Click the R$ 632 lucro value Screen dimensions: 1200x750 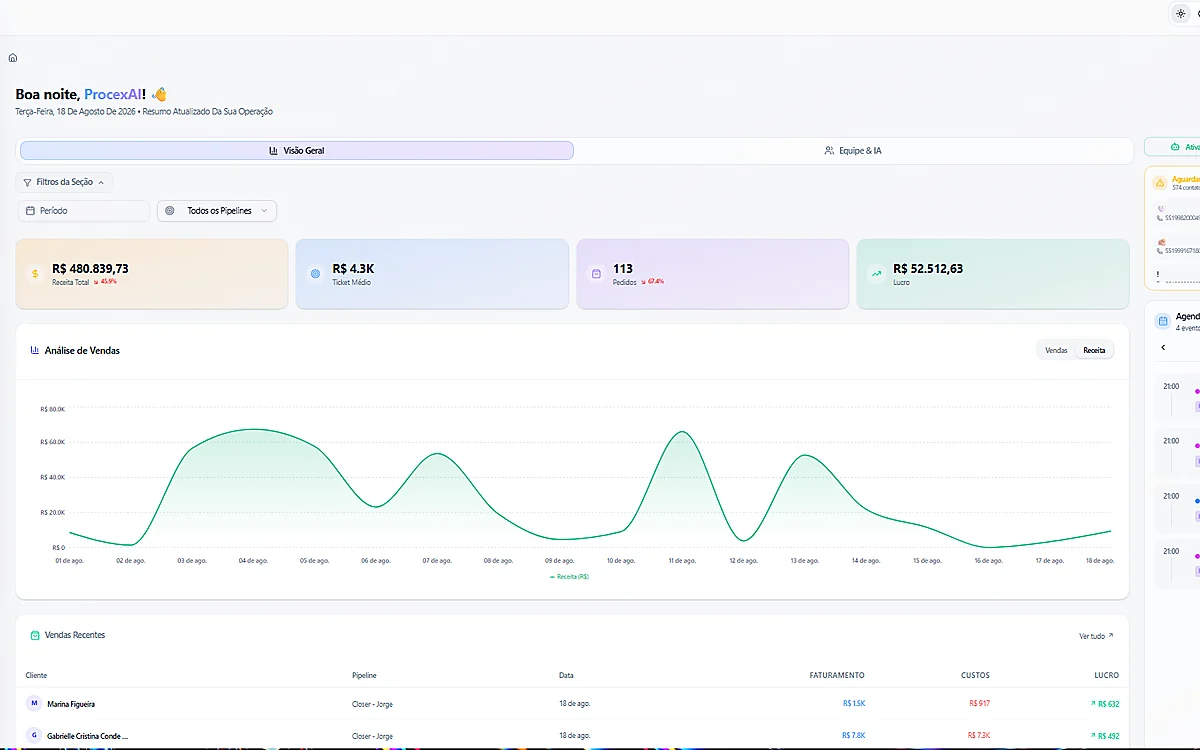click(x=1104, y=704)
